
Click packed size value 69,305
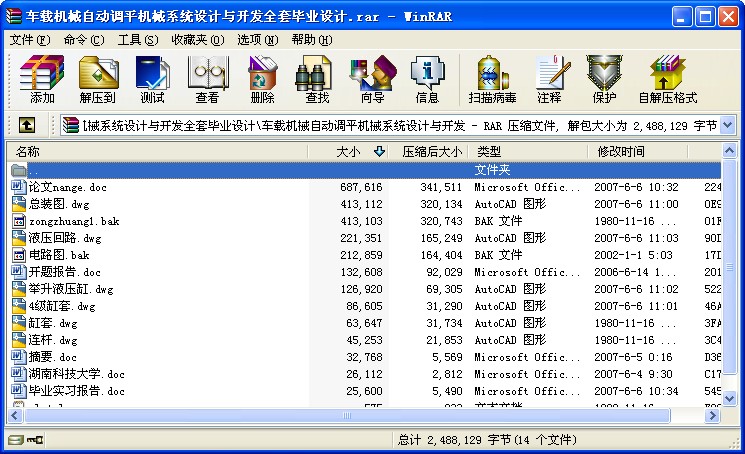click(444, 289)
